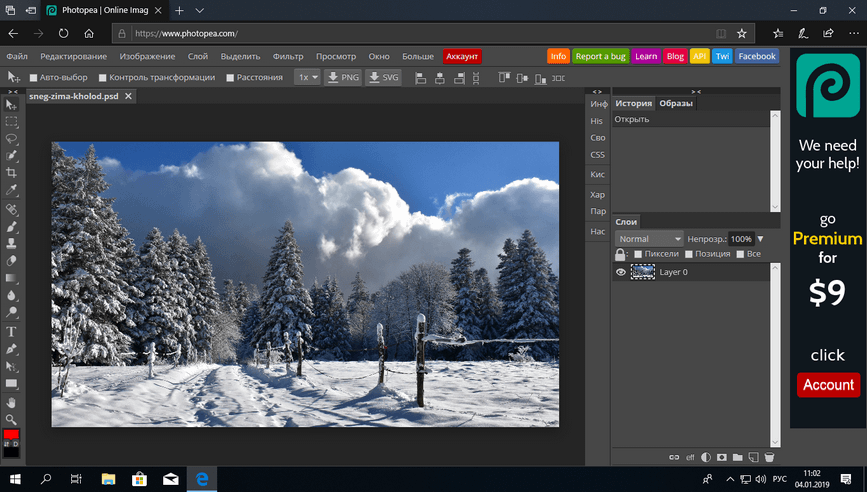Viewport: 867px width, 492px height.
Task: Open the opacity slider arrow
Action: click(x=760, y=239)
